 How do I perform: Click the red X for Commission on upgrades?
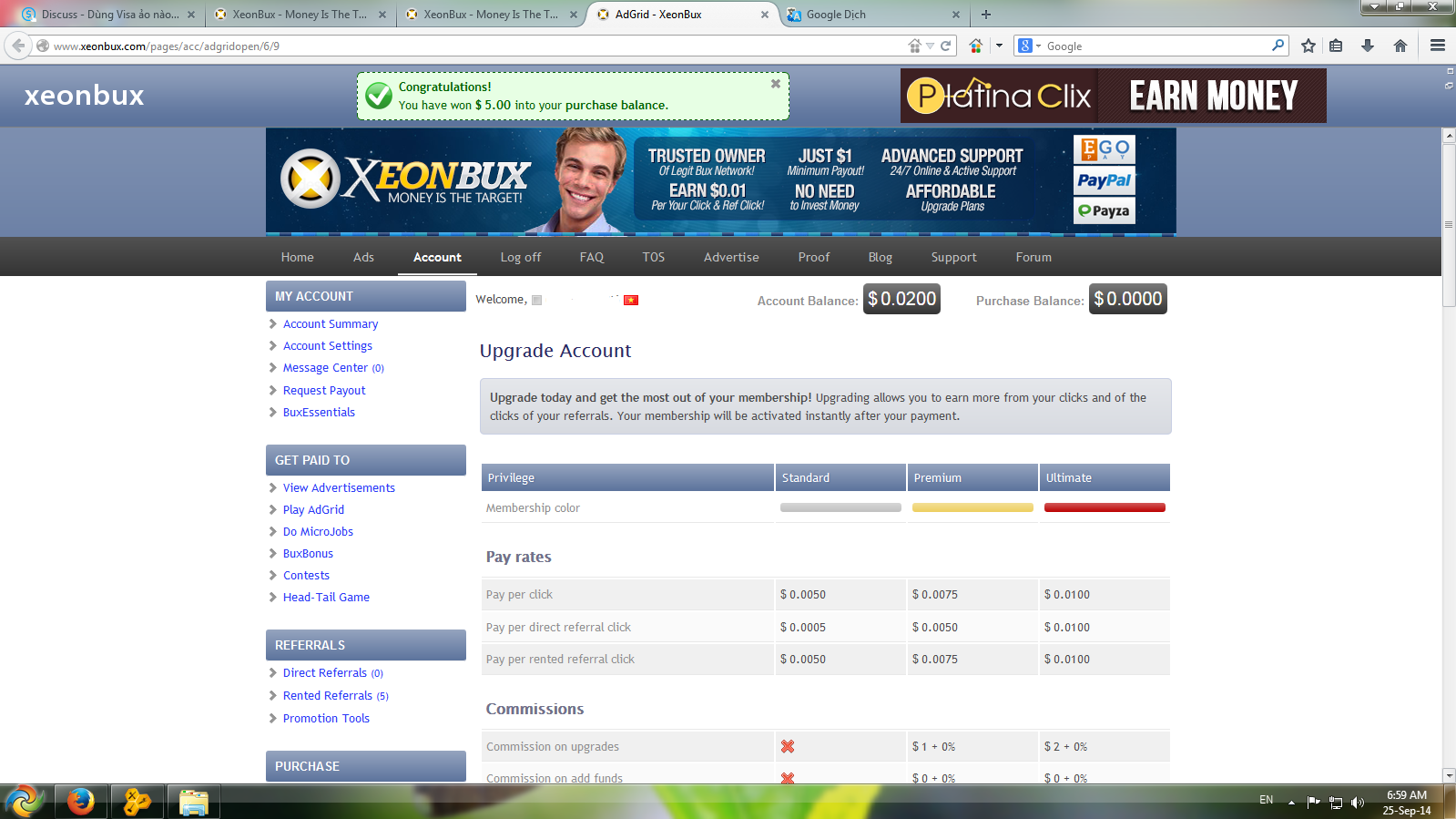coord(788,746)
